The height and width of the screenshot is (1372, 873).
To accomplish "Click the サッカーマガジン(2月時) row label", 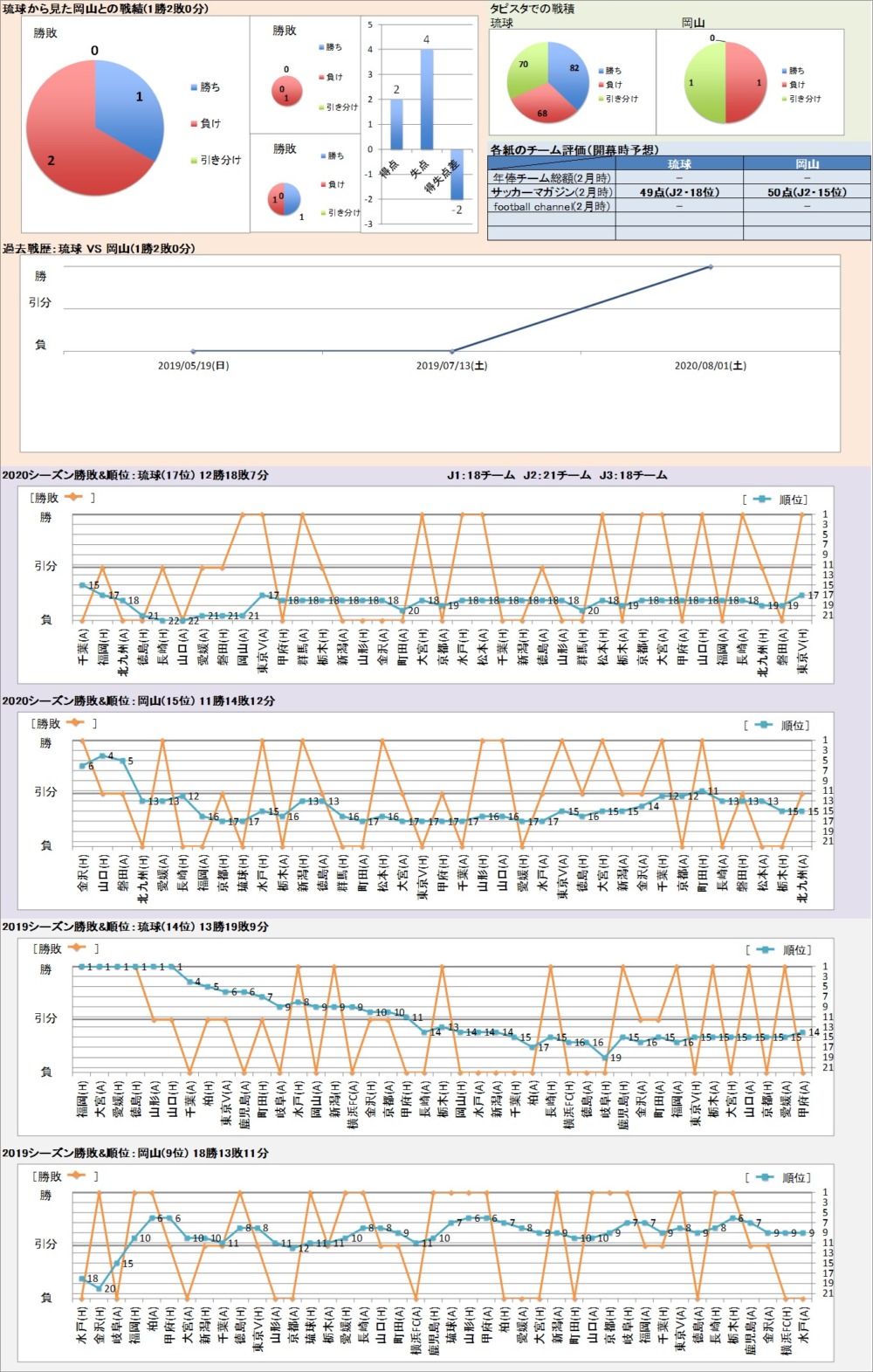I will (551, 192).
